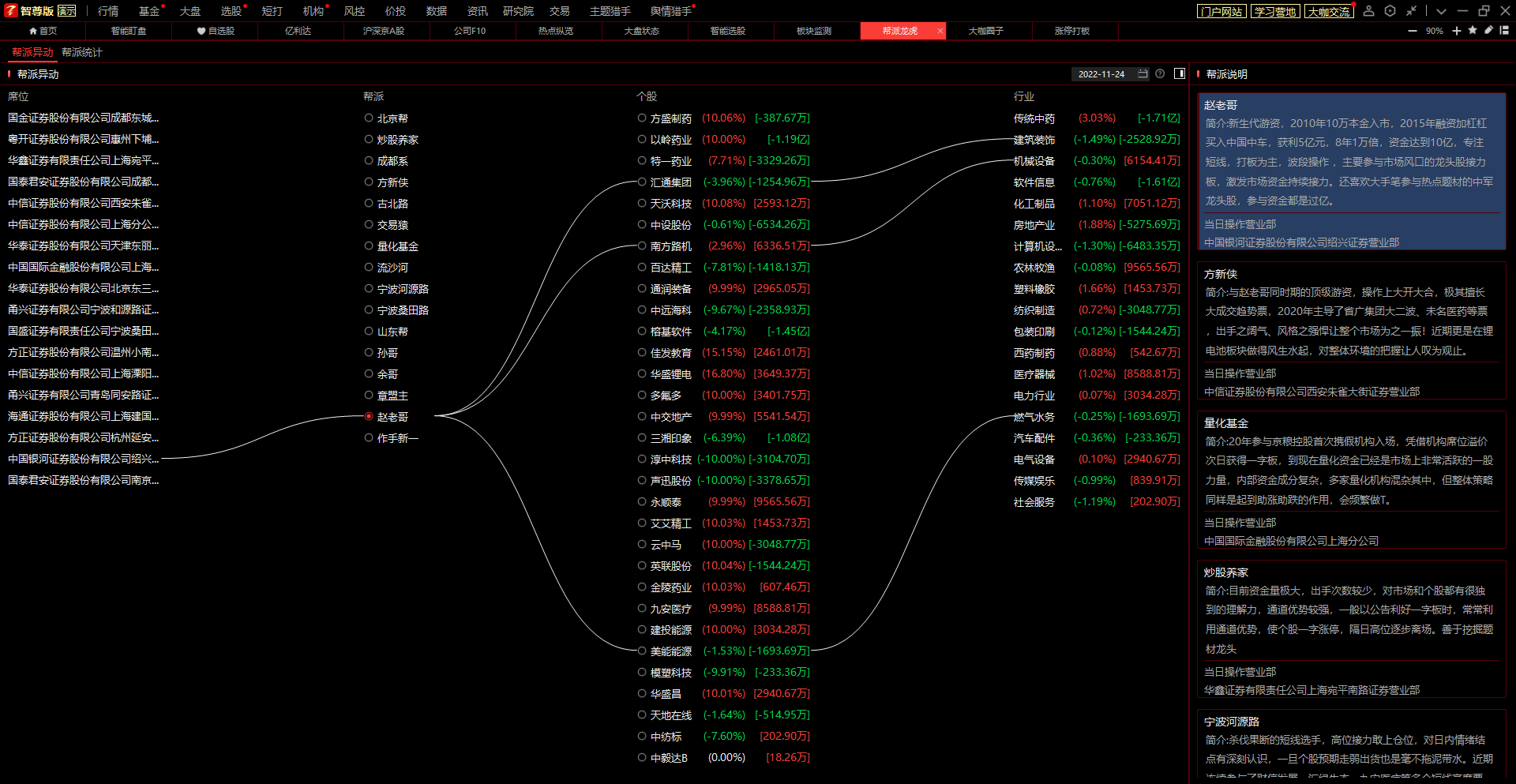
Task: Select the 方盛制药 stock radio
Action: 642,118
